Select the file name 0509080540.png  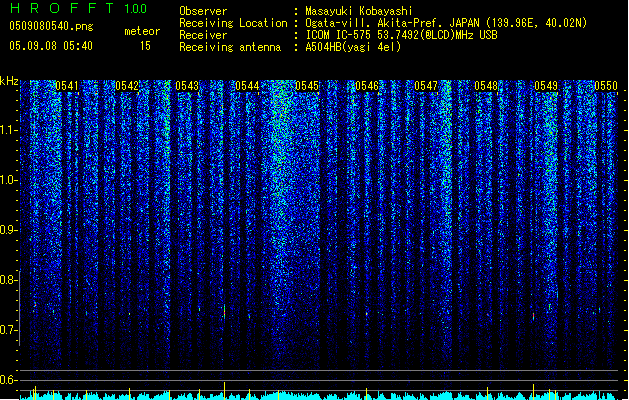51,26
